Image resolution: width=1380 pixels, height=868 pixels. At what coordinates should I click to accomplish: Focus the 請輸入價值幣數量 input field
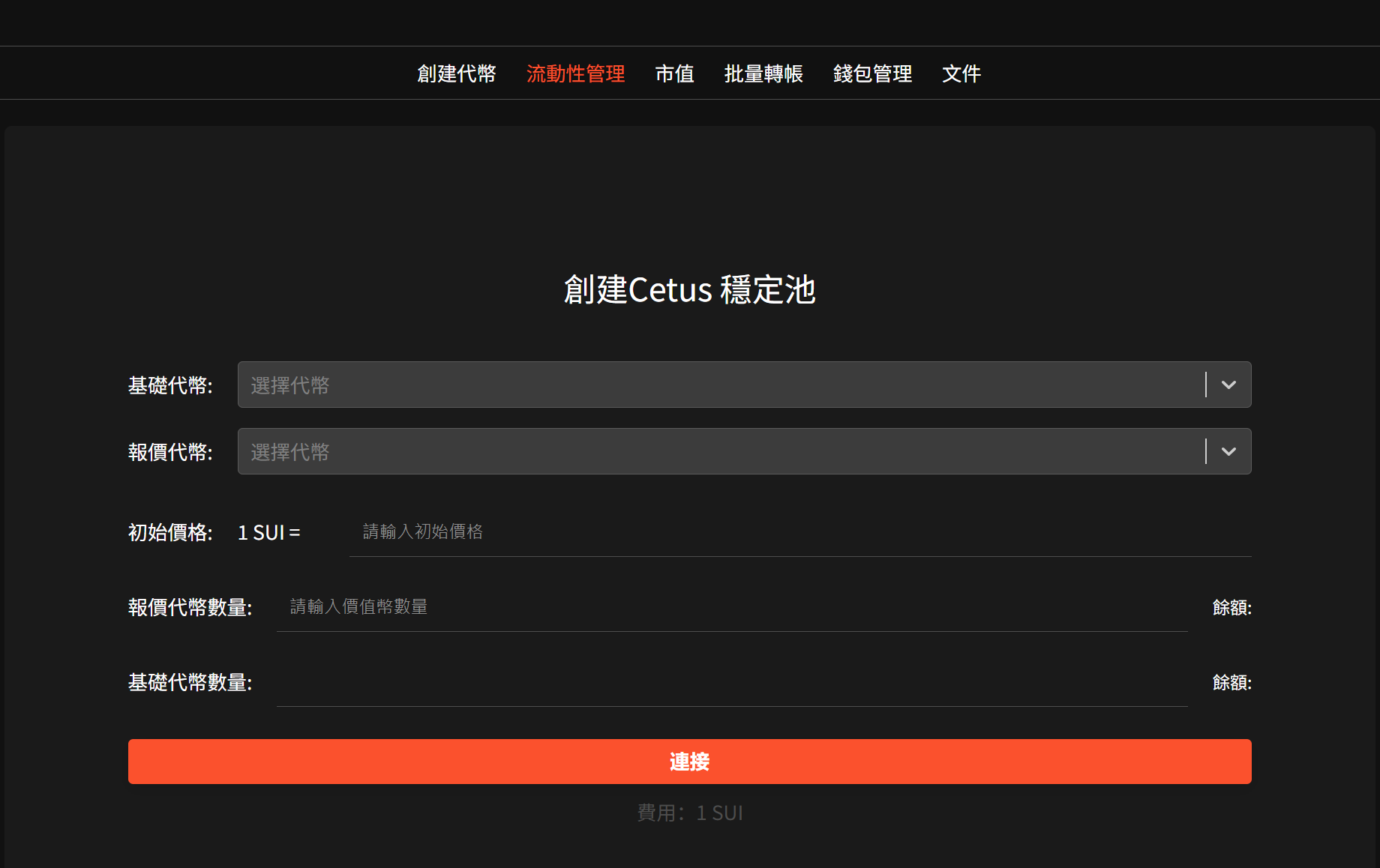pos(732,607)
